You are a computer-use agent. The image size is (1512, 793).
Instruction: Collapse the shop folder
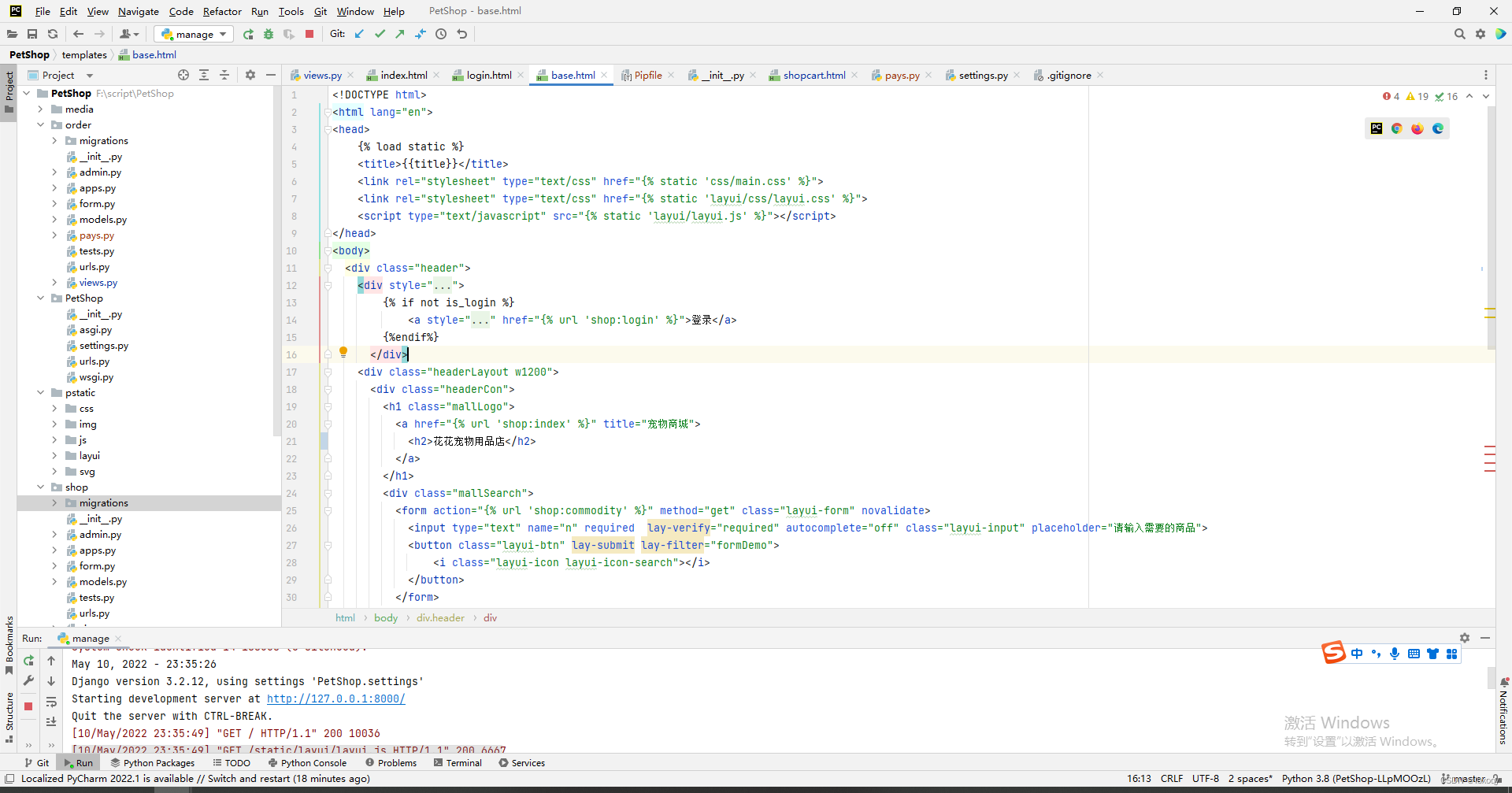41,487
